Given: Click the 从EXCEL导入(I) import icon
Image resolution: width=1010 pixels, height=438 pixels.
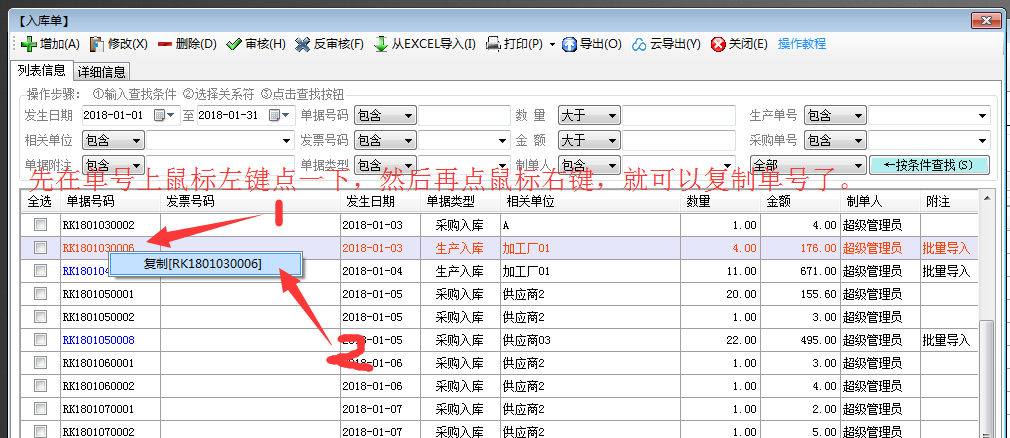Looking at the screenshot, I should click(x=381, y=44).
